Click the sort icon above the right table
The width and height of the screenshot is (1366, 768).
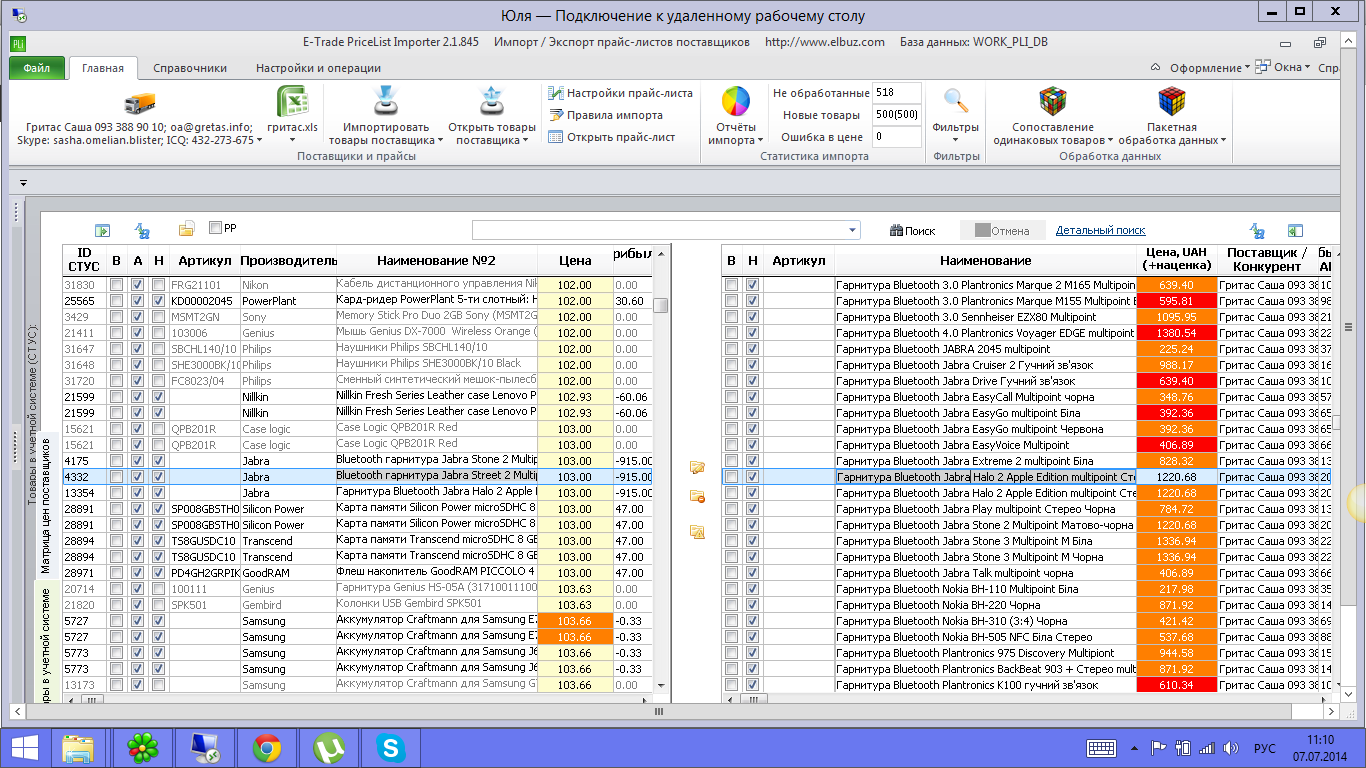coord(1257,230)
